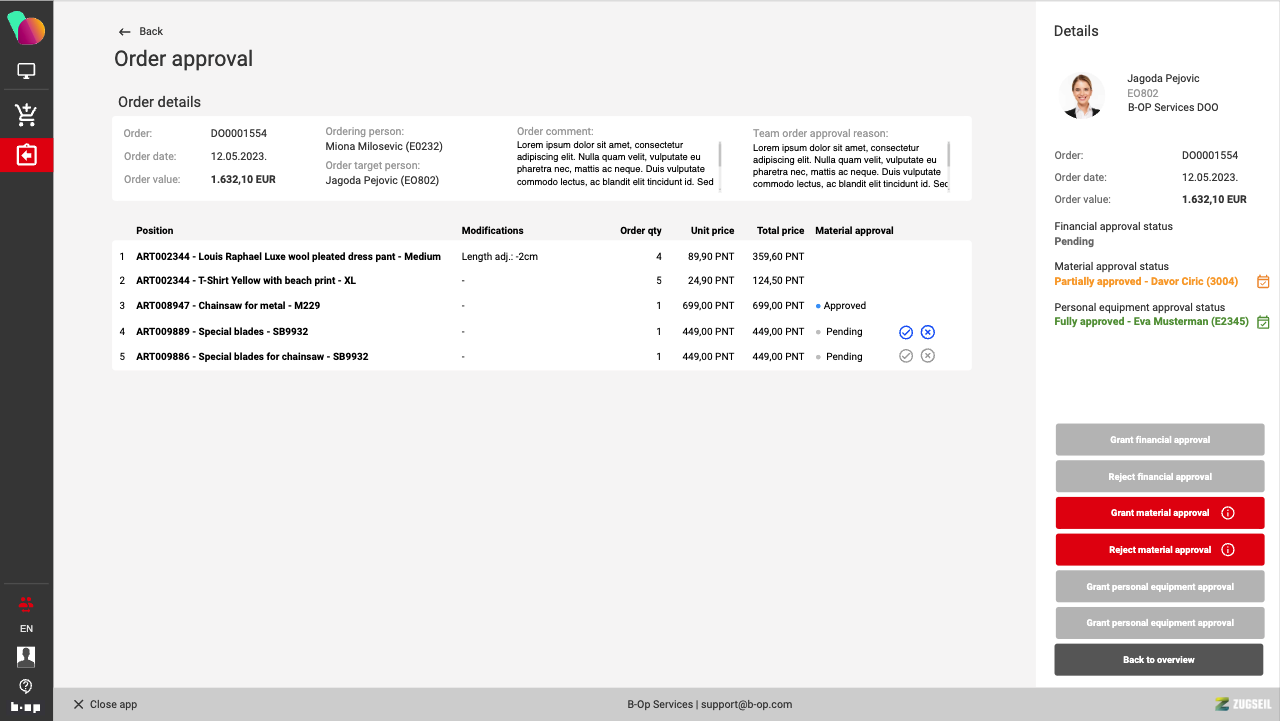This screenshot has width=1280, height=721.
Task: Open orange calendar icon for material approval
Action: (x=1263, y=282)
